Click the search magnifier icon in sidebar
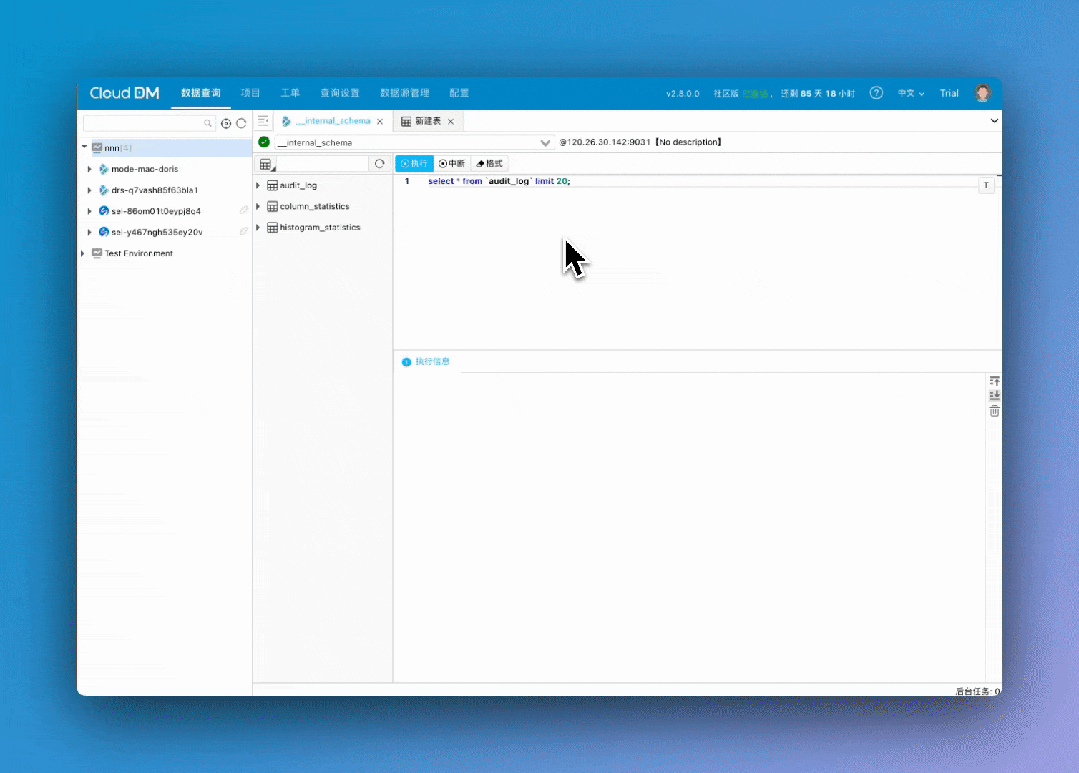The width and height of the screenshot is (1079, 773). 208,123
